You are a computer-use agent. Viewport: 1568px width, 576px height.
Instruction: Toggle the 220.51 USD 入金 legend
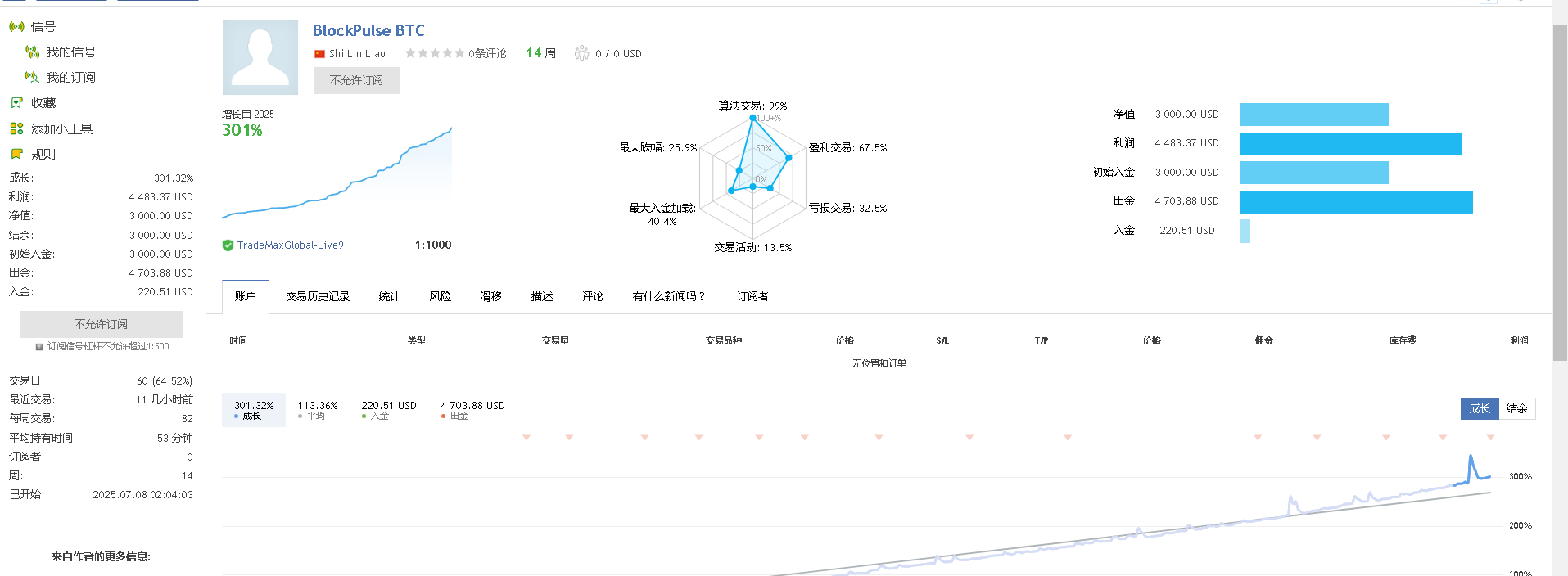[x=389, y=410]
